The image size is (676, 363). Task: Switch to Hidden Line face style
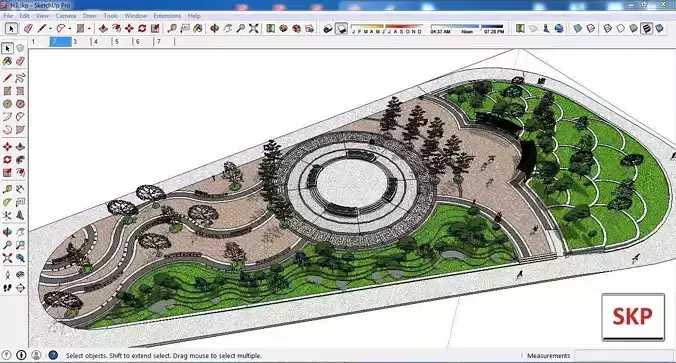(x=620, y=28)
